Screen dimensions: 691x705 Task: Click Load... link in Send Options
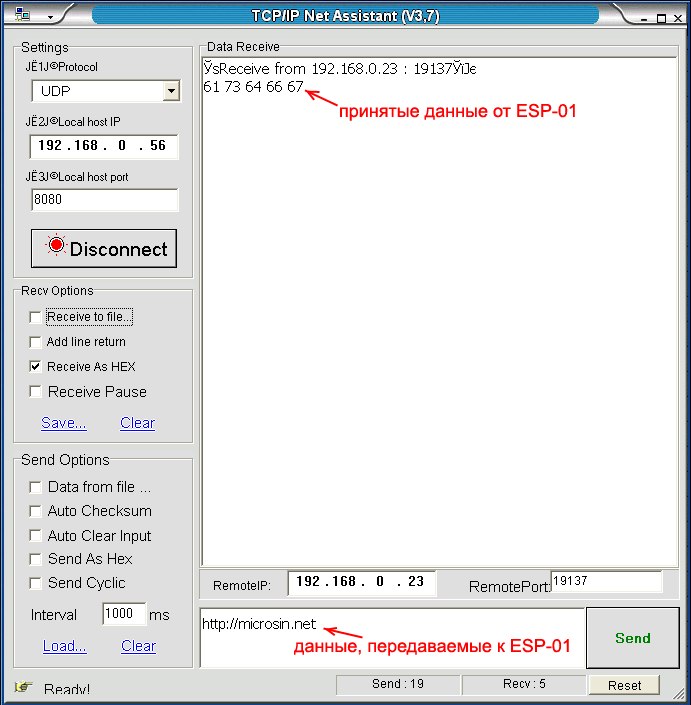click(65, 646)
